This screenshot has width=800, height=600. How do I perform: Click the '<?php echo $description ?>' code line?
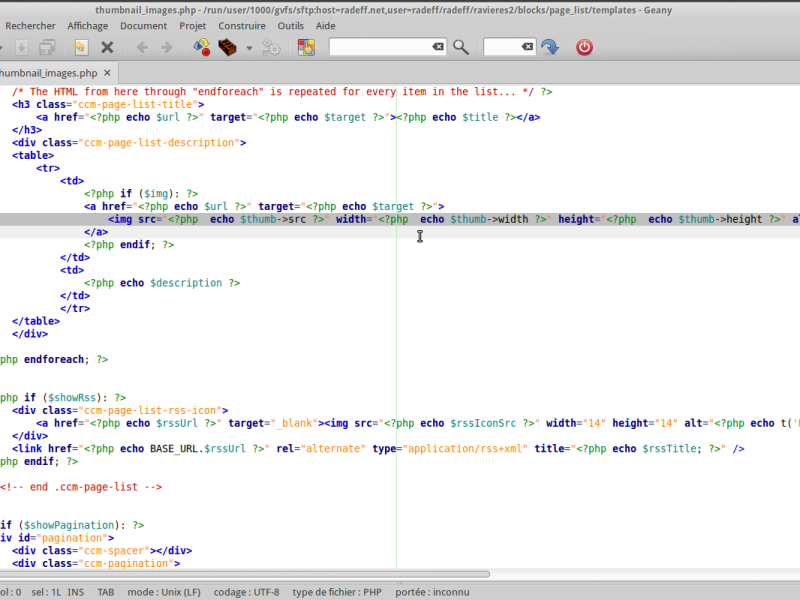point(162,283)
